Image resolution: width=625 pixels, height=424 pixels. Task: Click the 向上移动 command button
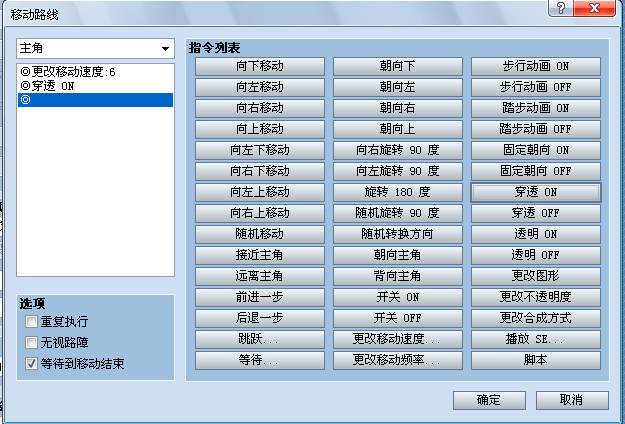click(260, 129)
